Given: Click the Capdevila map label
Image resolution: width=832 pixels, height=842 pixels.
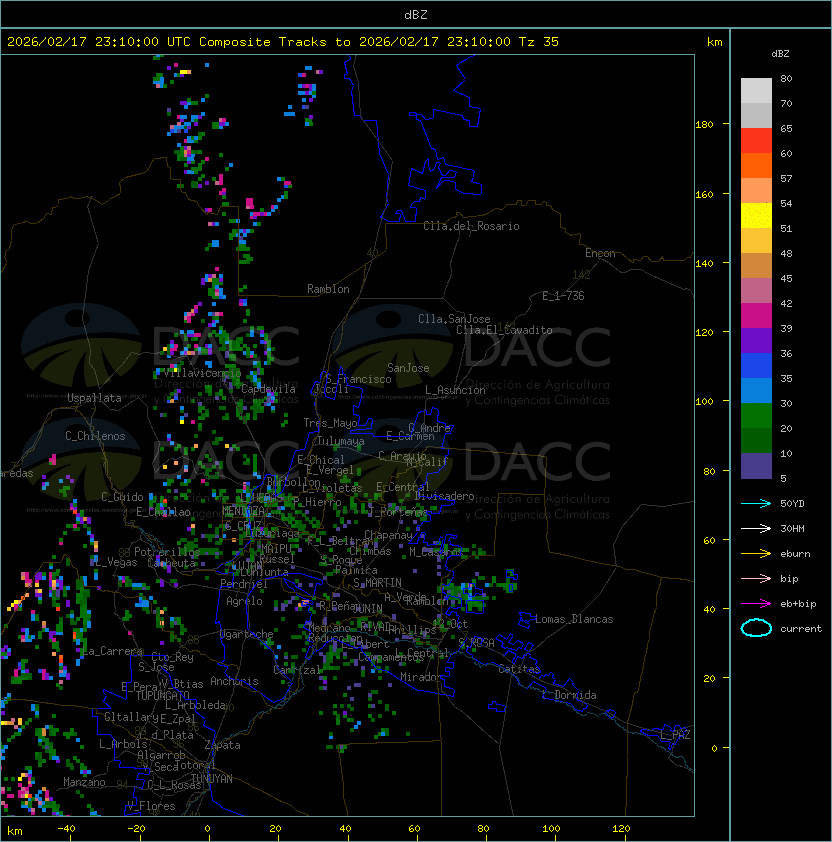Looking at the screenshot, I should (268, 389).
